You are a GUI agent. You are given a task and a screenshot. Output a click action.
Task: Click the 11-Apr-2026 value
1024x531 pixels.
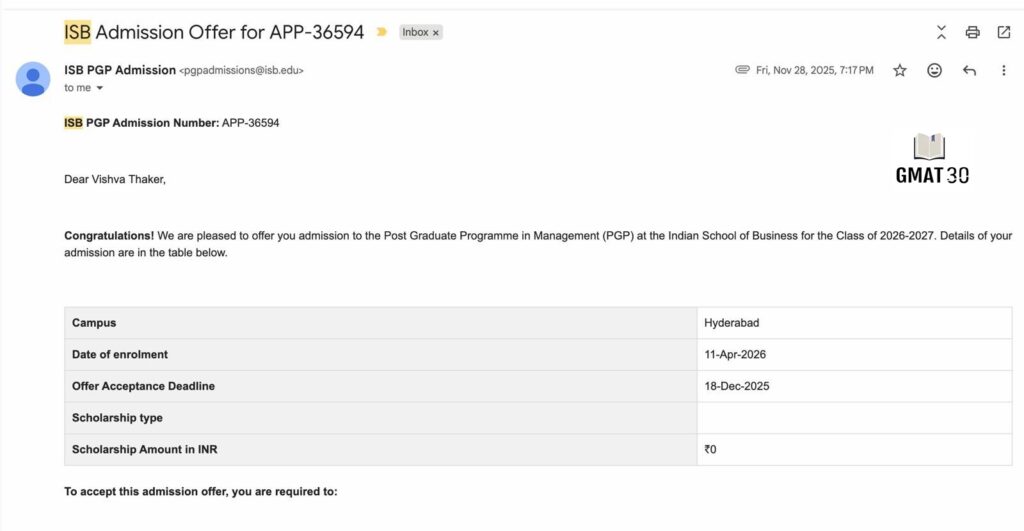click(735, 354)
